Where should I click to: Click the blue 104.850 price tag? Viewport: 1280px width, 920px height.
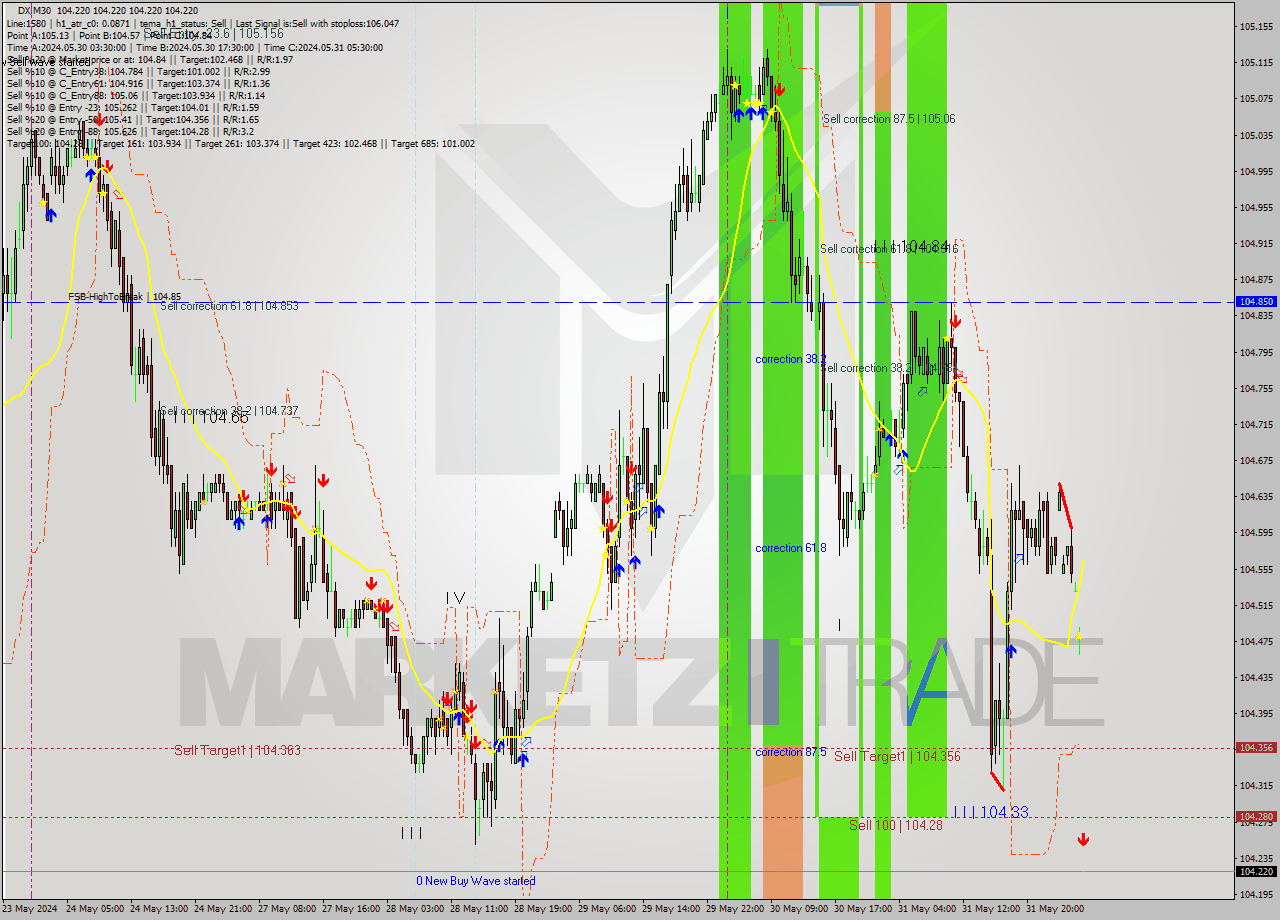coord(1256,301)
